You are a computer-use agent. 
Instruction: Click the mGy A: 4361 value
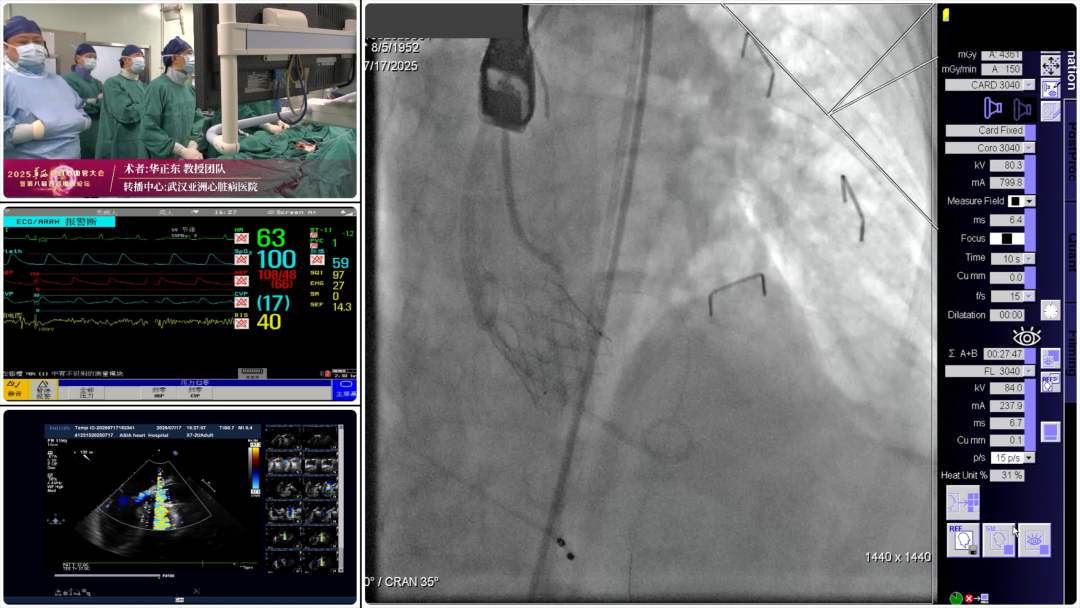point(1001,54)
